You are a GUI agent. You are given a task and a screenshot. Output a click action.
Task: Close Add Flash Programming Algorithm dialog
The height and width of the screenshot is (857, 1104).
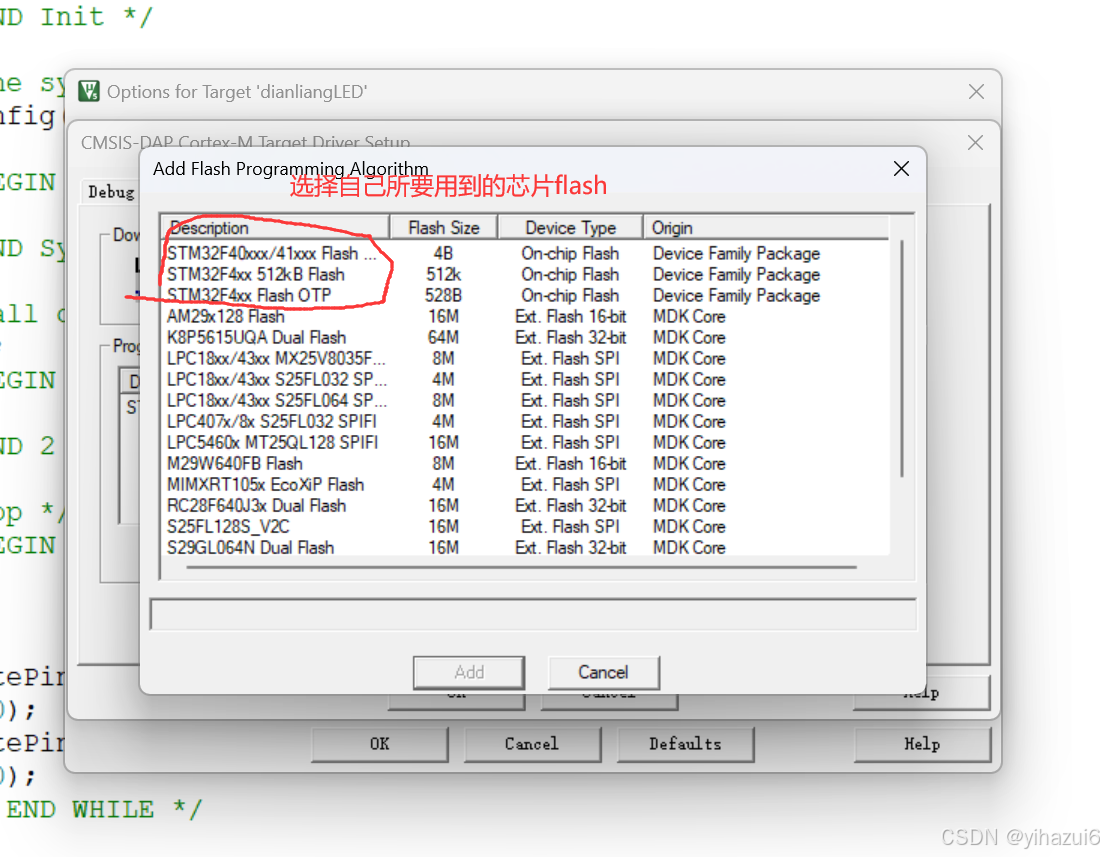pyautogui.click(x=901, y=169)
